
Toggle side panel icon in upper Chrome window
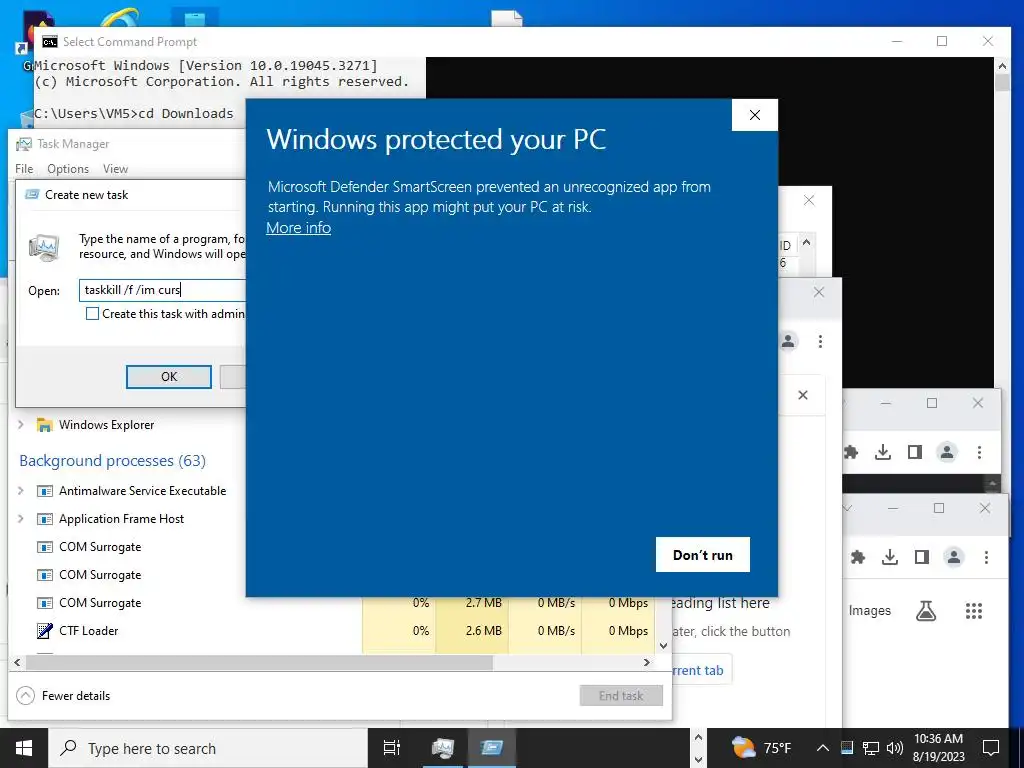[915, 452]
